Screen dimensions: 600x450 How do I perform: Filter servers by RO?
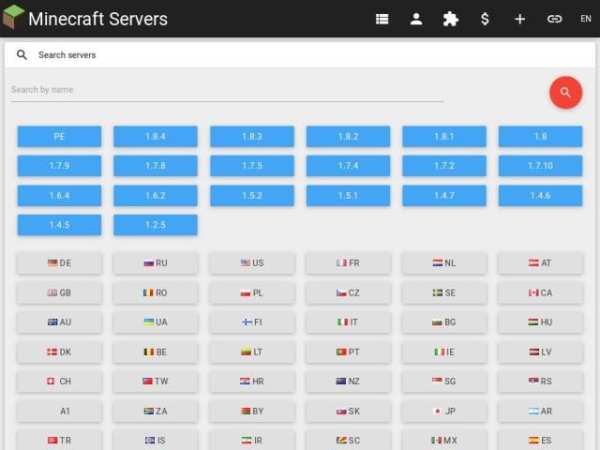coord(155,293)
